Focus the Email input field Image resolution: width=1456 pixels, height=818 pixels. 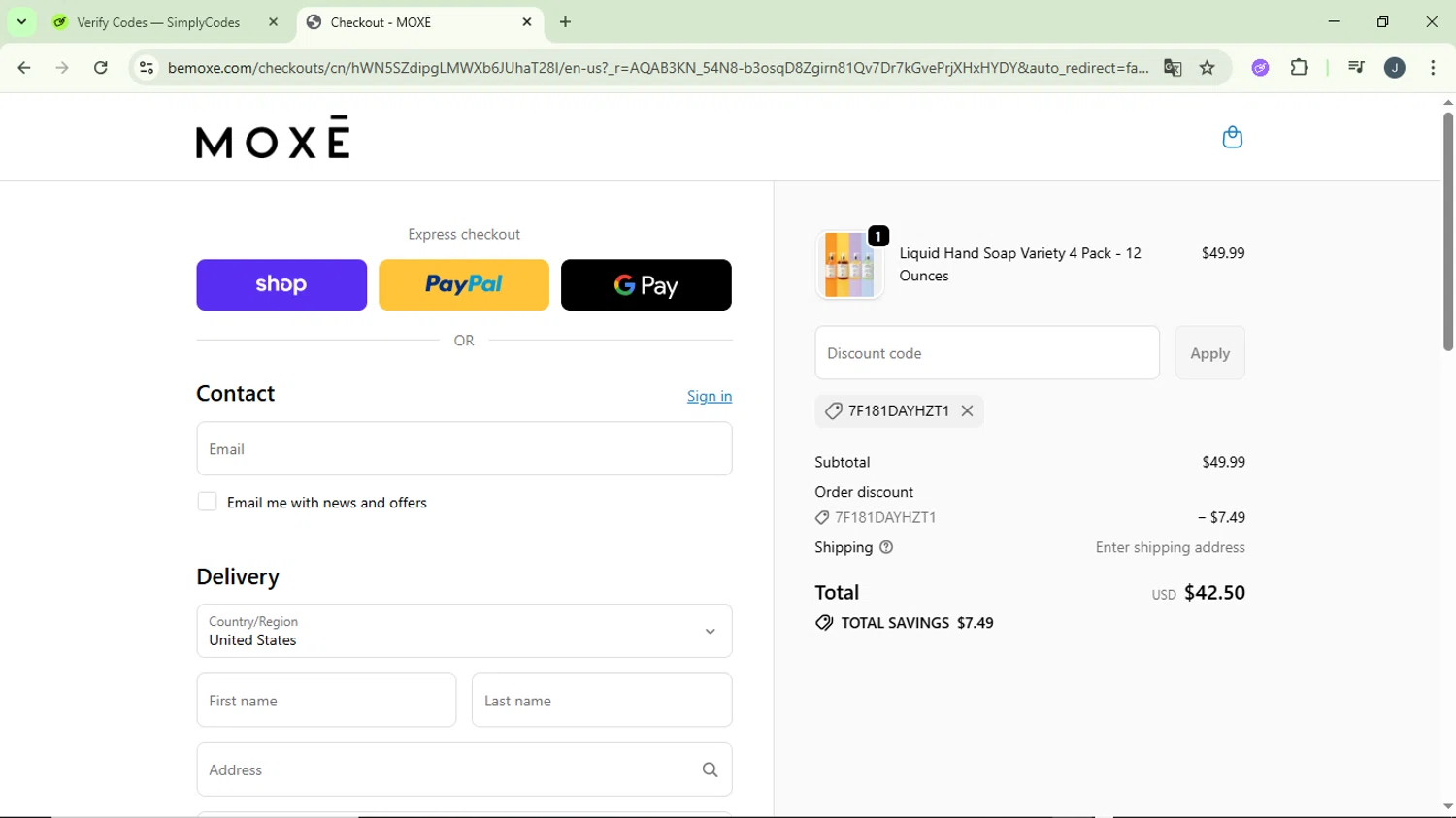click(x=464, y=448)
